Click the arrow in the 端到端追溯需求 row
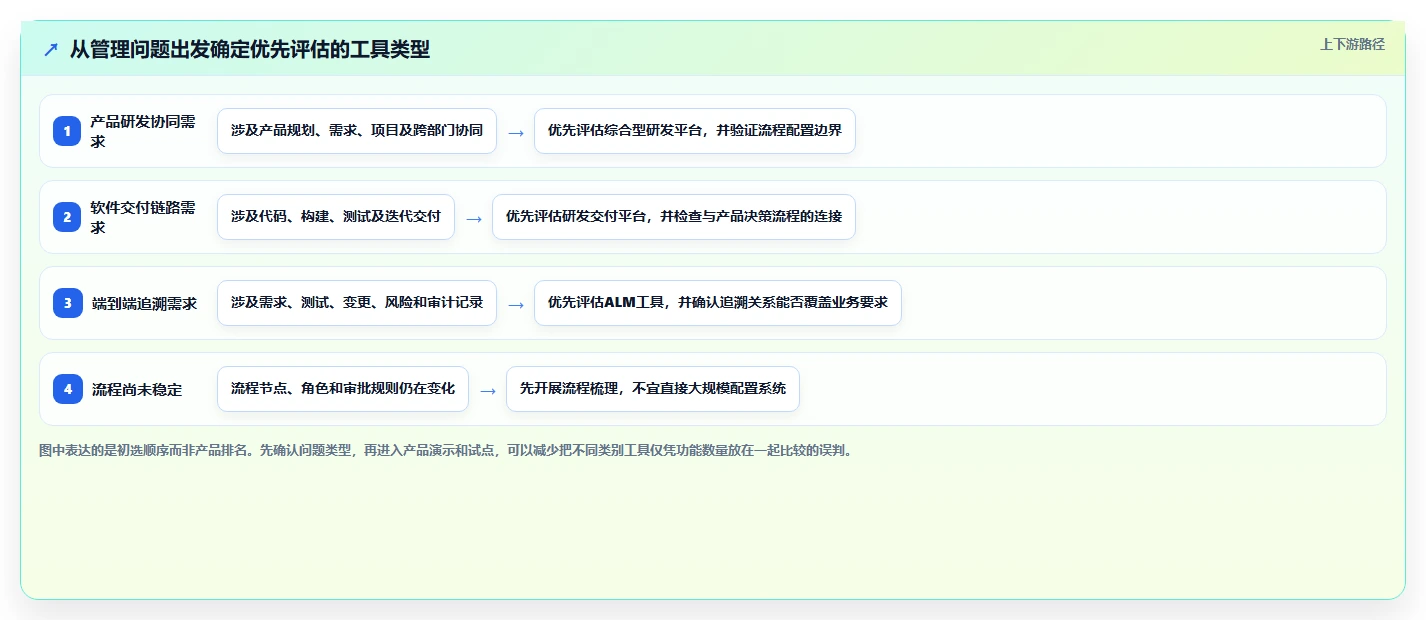Image resolution: width=1426 pixels, height=620 pixels. 515,304
